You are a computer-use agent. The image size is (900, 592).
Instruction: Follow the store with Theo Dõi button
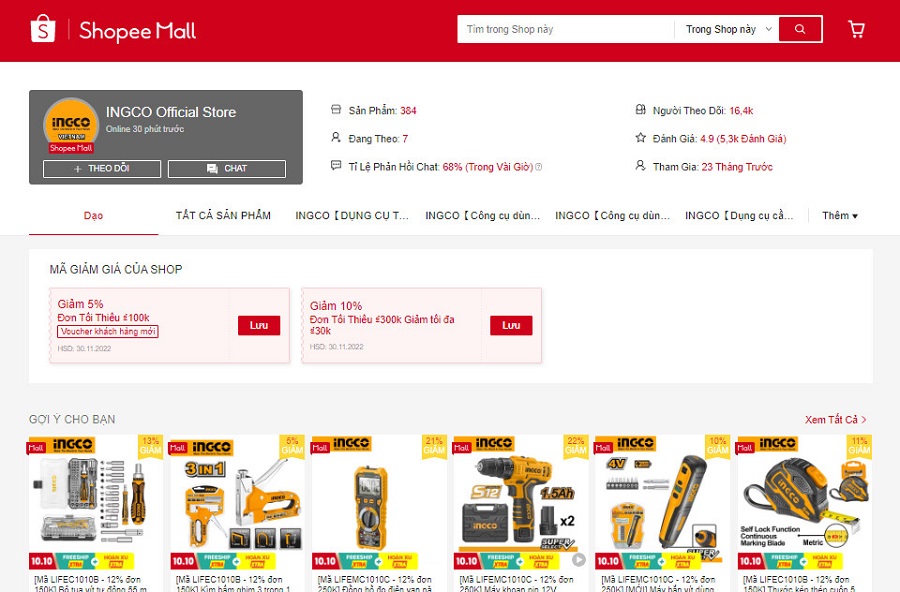pos(101,168)
